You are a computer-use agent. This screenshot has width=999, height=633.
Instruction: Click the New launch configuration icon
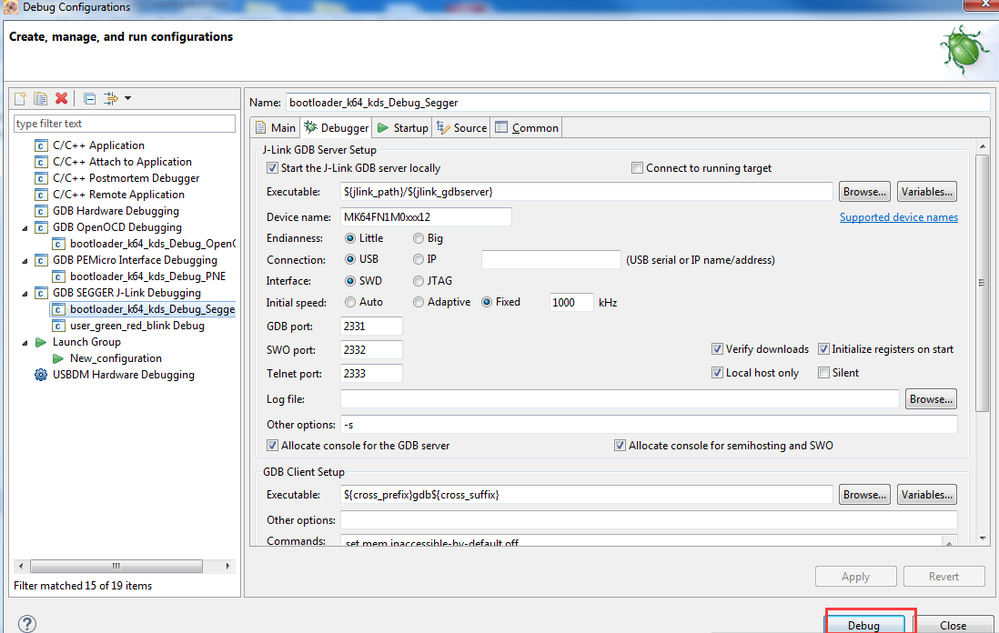(x=20, y=98)
